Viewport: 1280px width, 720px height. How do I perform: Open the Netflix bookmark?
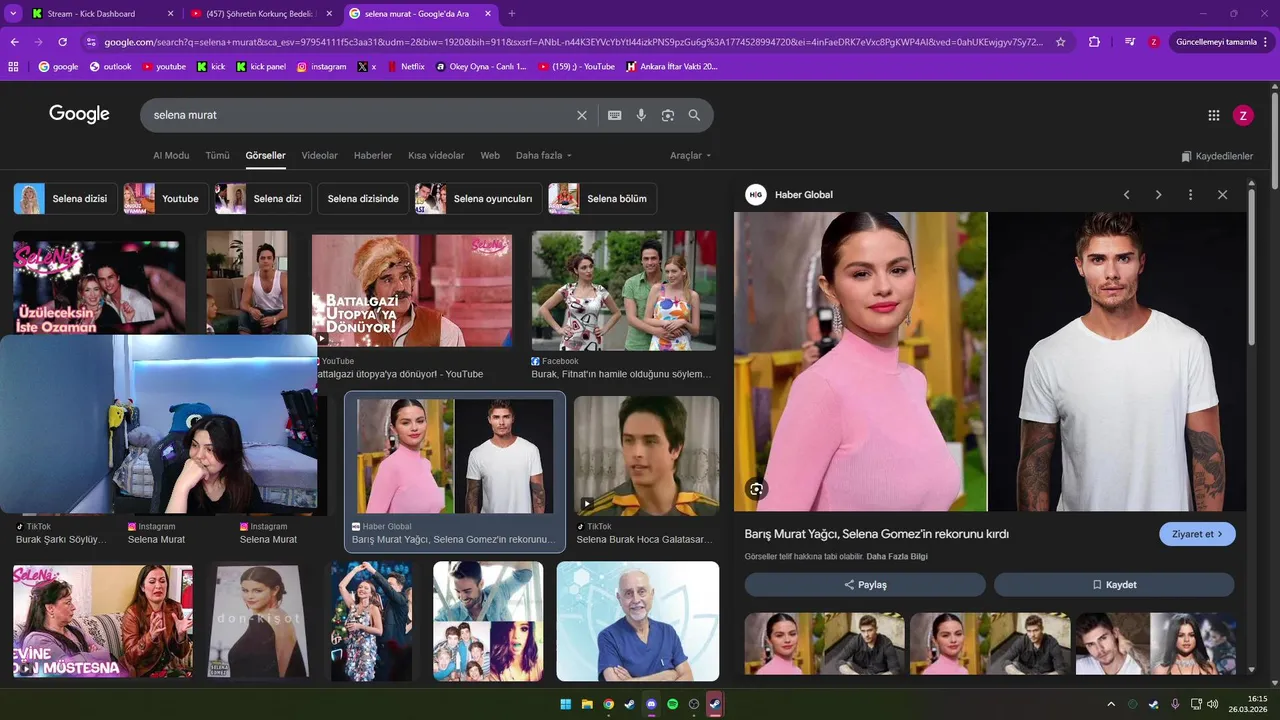click(405, 67)
